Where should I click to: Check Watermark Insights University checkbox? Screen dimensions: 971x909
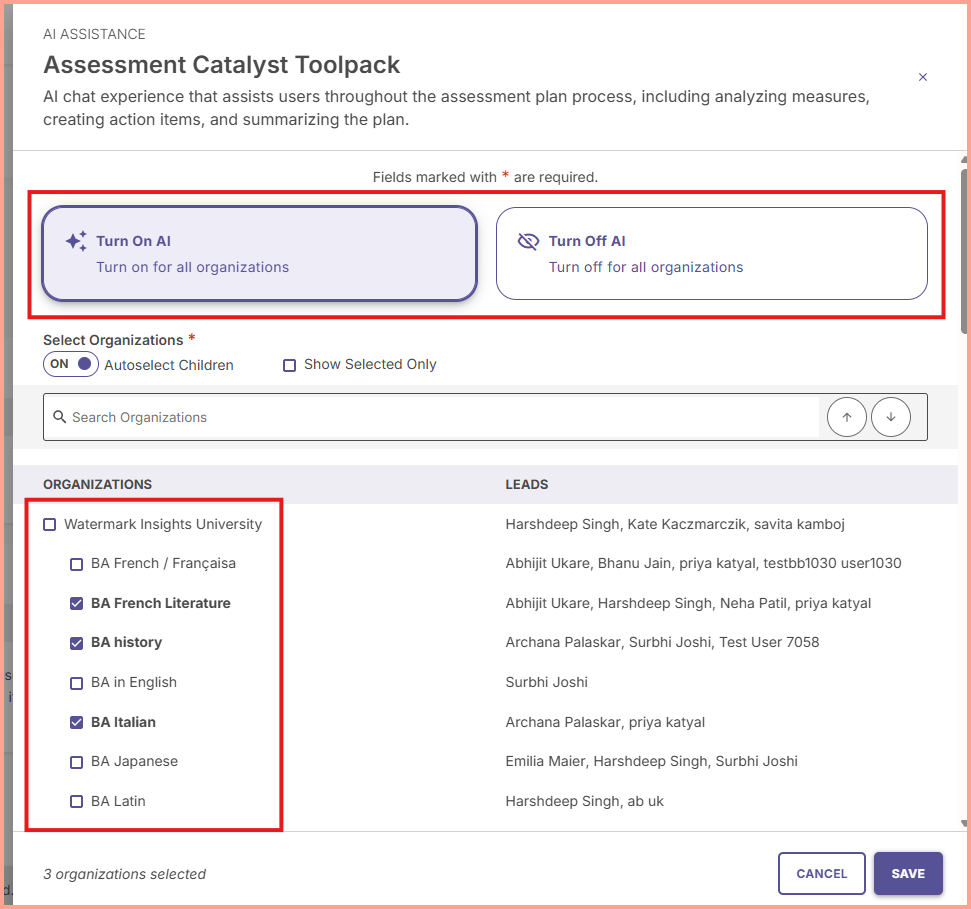click(50, 525)
